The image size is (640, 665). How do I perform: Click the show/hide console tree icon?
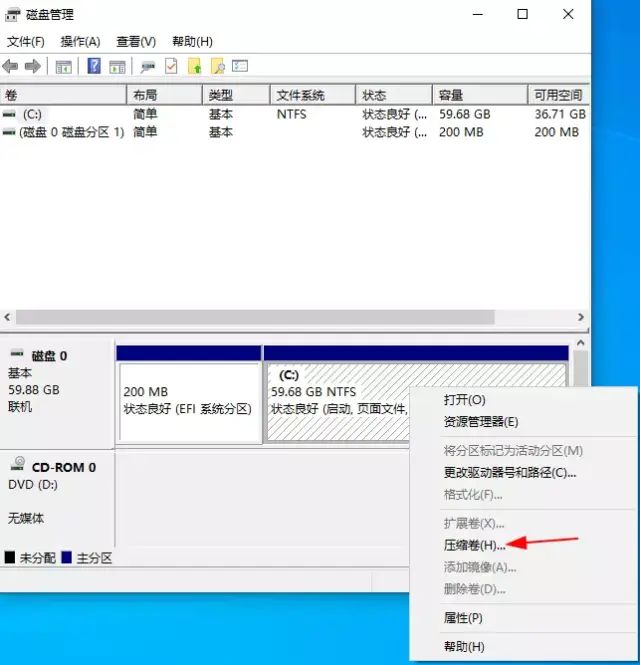(x=63, y=66)
